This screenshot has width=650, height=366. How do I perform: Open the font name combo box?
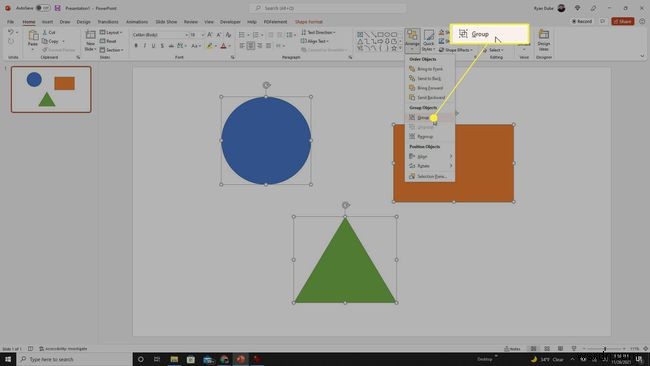(160, 35)
